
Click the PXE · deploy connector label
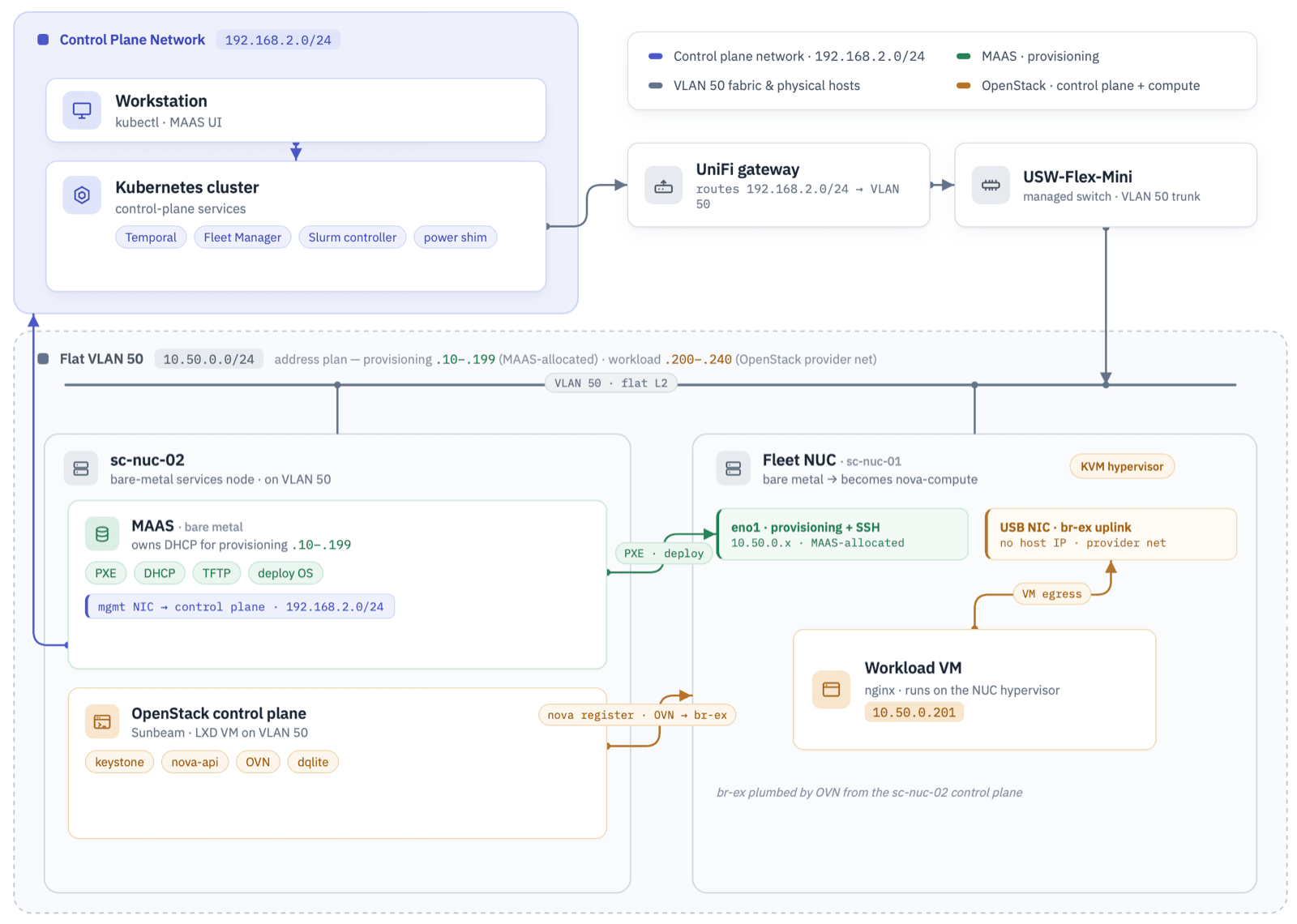point(664,554)
